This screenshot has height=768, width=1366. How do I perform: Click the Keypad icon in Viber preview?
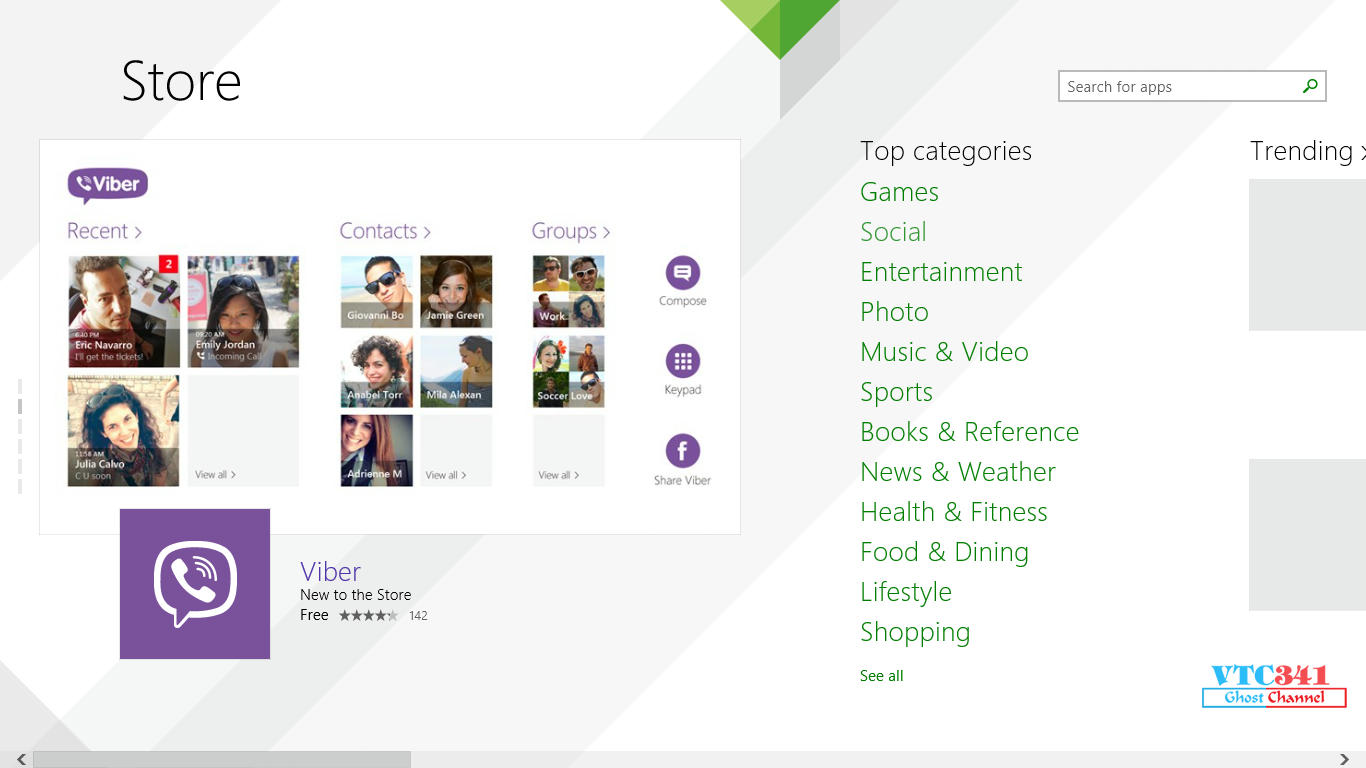[683, 361]
